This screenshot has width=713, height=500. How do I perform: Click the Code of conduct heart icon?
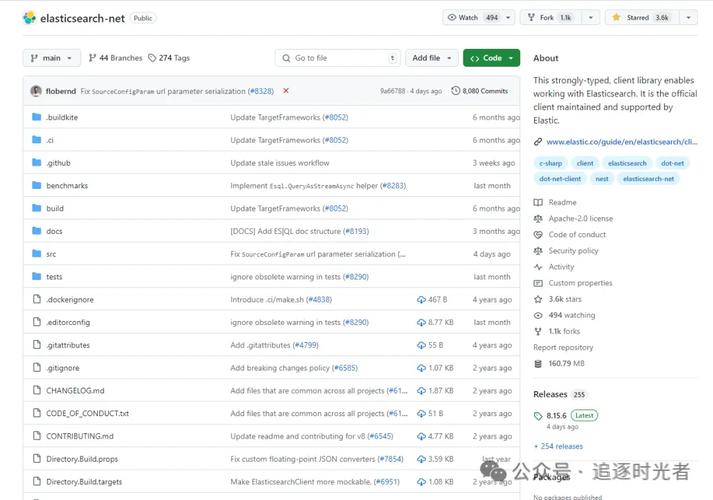click(x=538, y=235)
